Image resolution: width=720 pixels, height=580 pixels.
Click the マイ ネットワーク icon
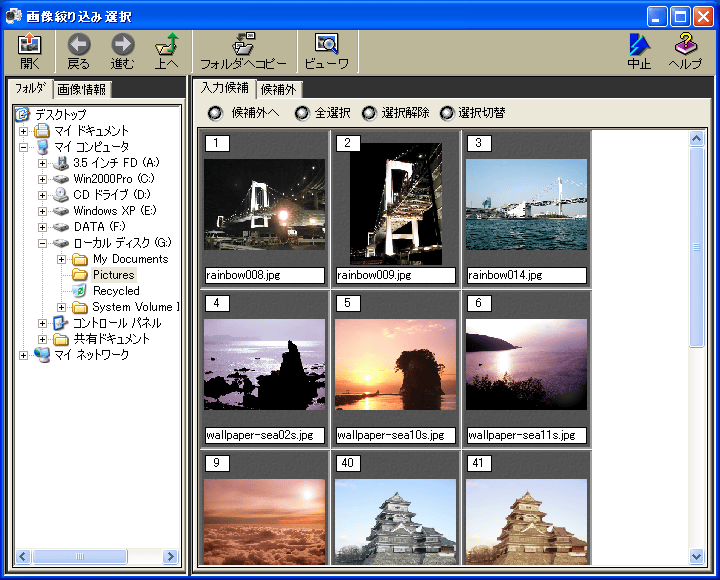[42, 355]
